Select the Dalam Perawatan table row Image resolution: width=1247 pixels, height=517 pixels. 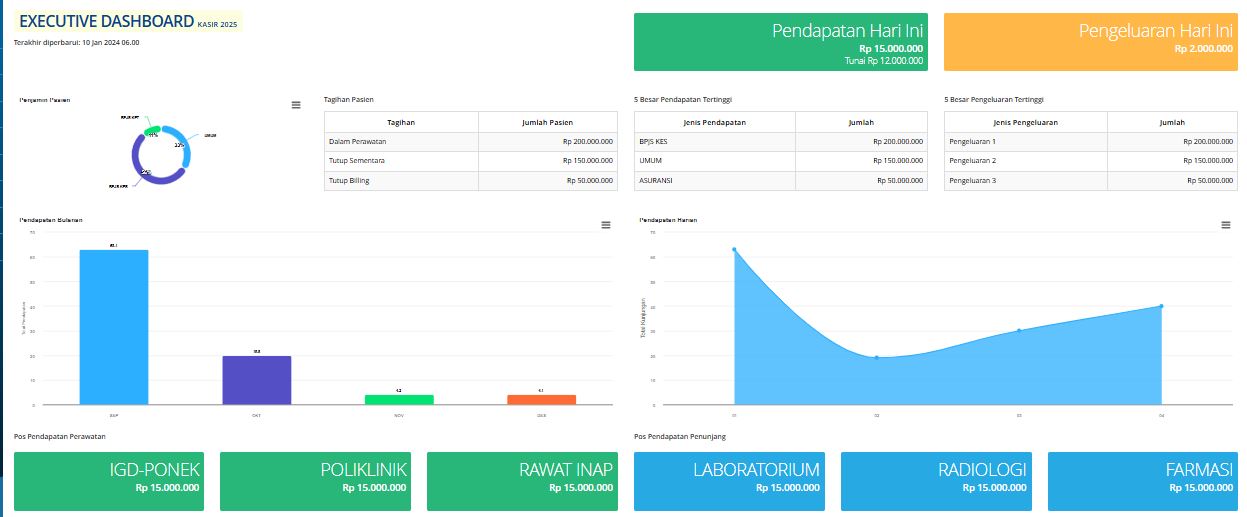click(x=471, y=142)
